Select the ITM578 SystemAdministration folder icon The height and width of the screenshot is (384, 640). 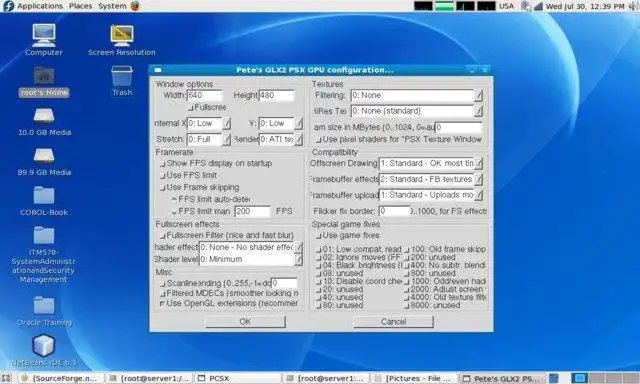pyautogui.click(x=43, y=254)
